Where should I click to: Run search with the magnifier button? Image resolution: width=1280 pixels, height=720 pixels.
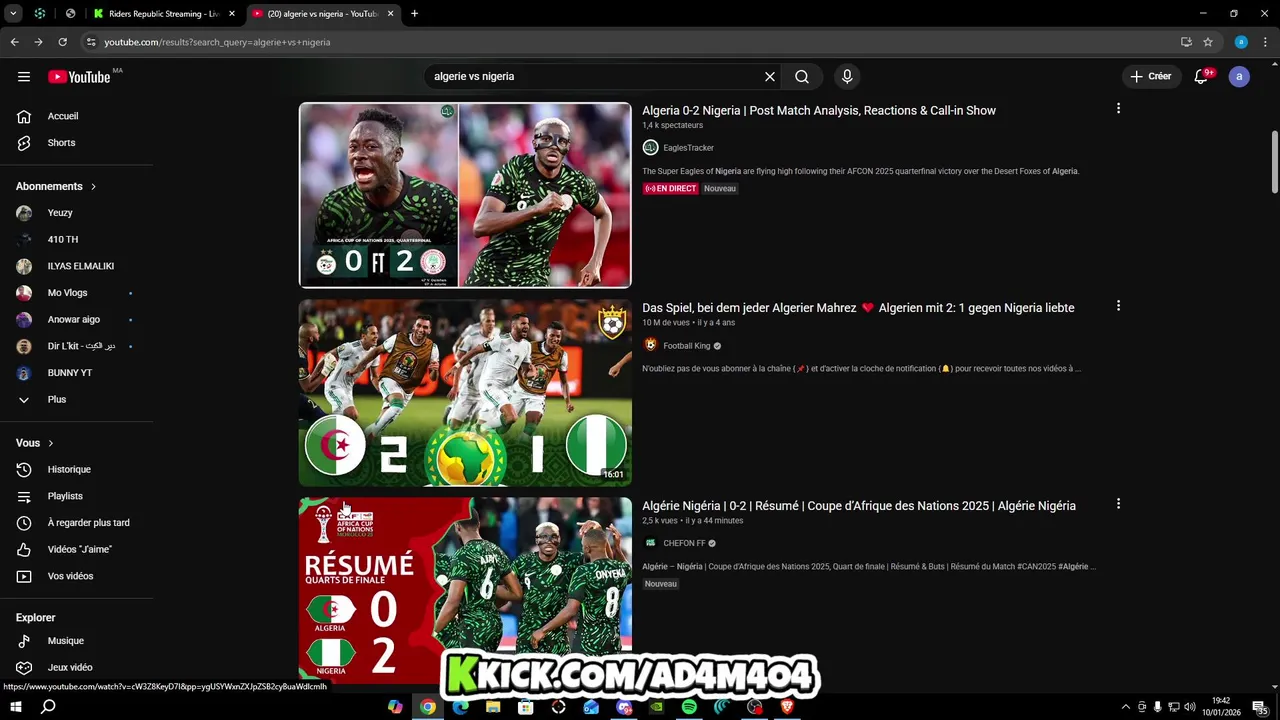point(802,77)
